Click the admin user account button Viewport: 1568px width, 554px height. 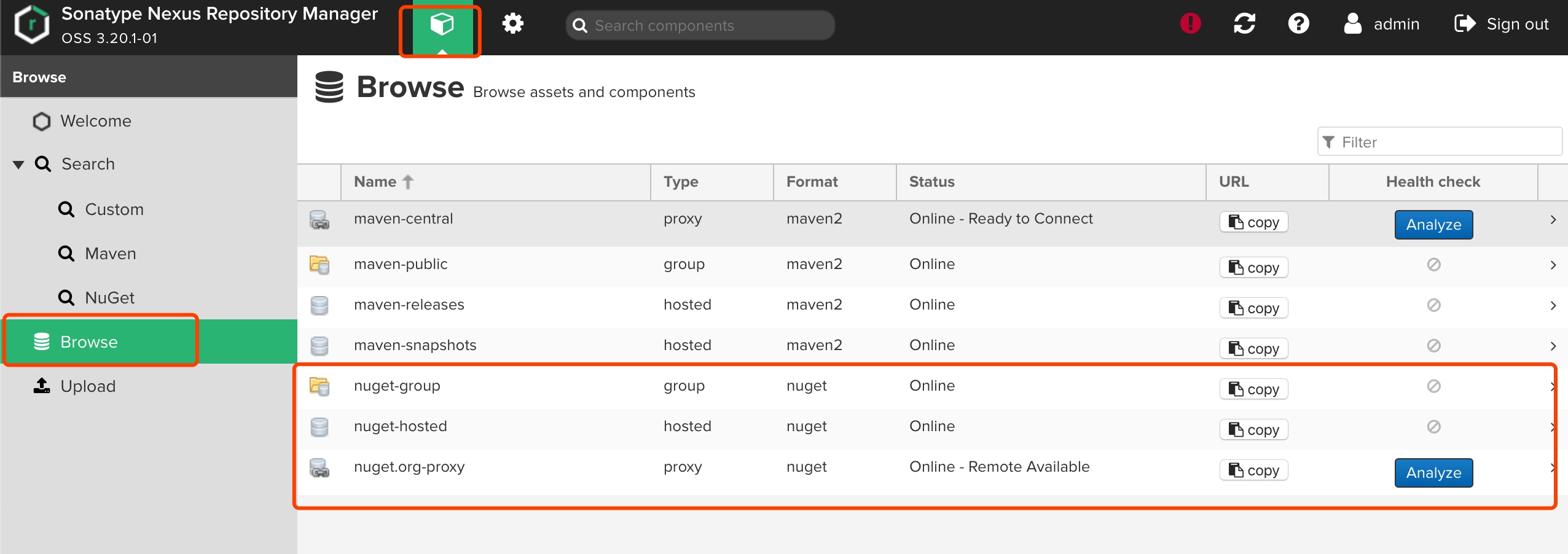coord(1381,25)
